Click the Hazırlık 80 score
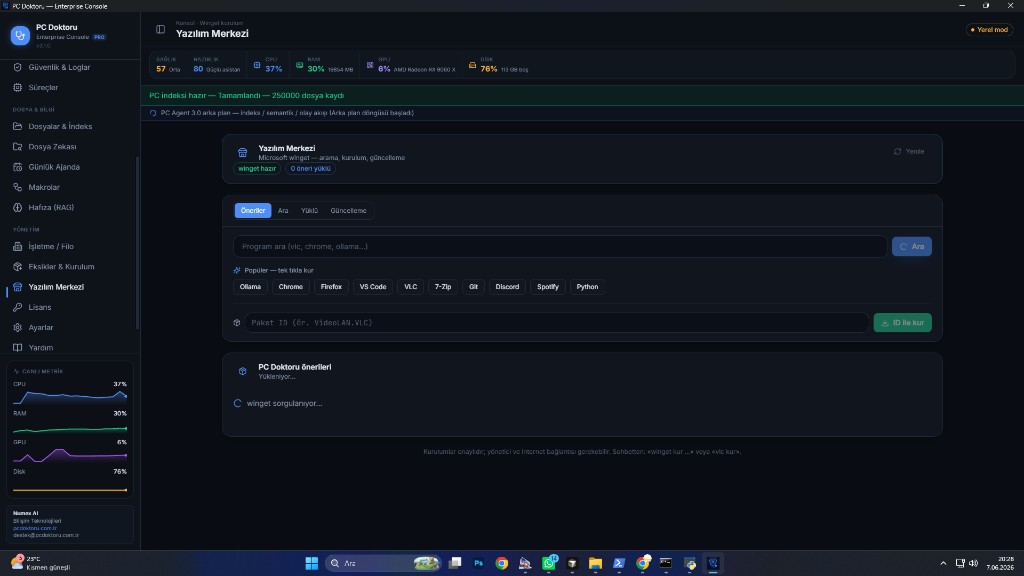The height and width of the screenshot is (576, 1024). pos(216,65)
